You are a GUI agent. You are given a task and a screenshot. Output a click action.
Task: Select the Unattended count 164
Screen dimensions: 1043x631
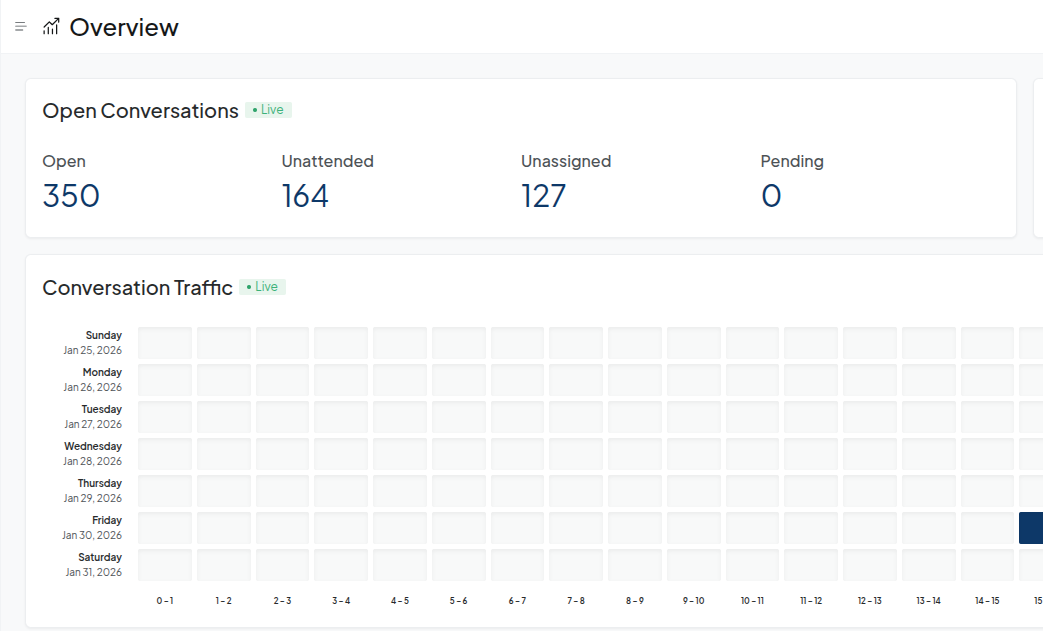point(305,195)
